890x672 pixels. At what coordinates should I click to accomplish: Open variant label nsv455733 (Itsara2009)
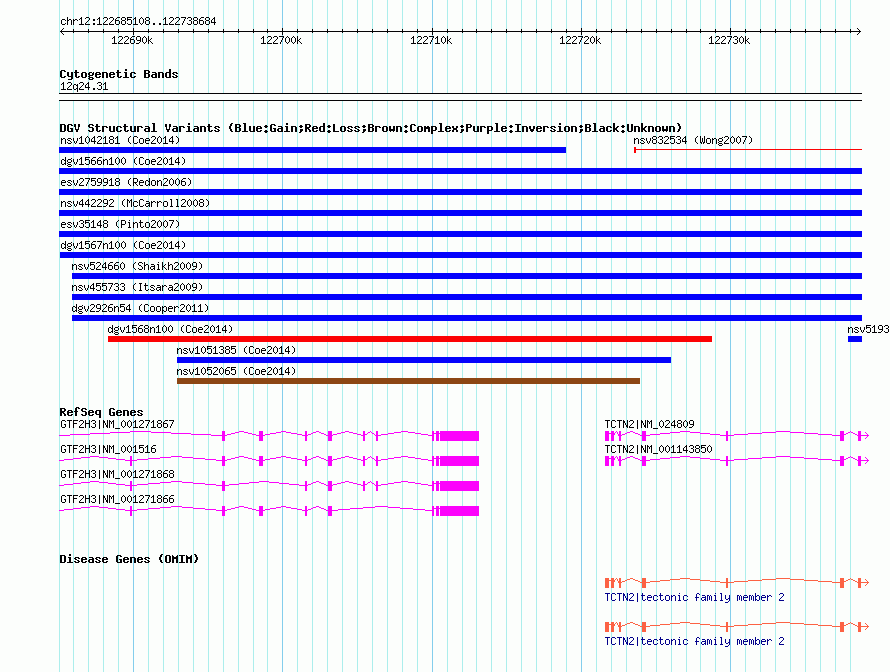coord(137,287)
